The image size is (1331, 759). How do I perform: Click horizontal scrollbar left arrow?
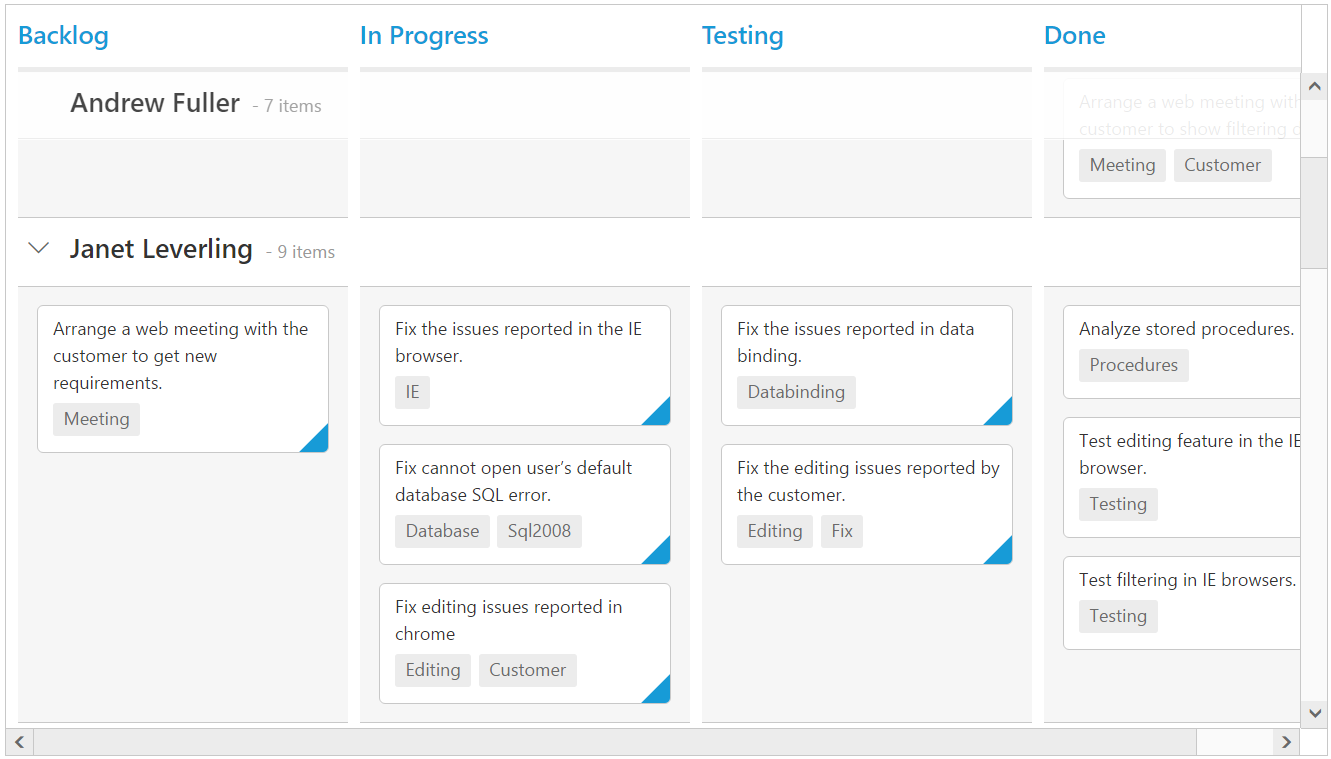(x=19, y=742)
